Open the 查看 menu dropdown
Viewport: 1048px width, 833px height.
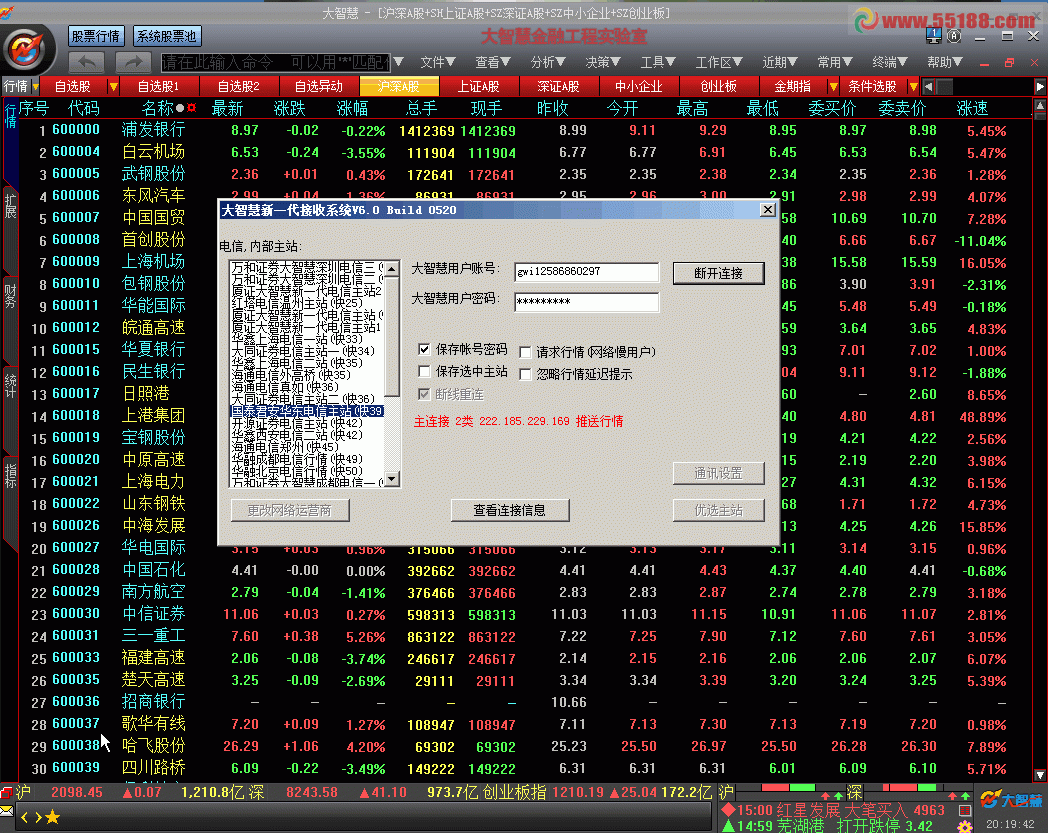(x=493, y=62)
